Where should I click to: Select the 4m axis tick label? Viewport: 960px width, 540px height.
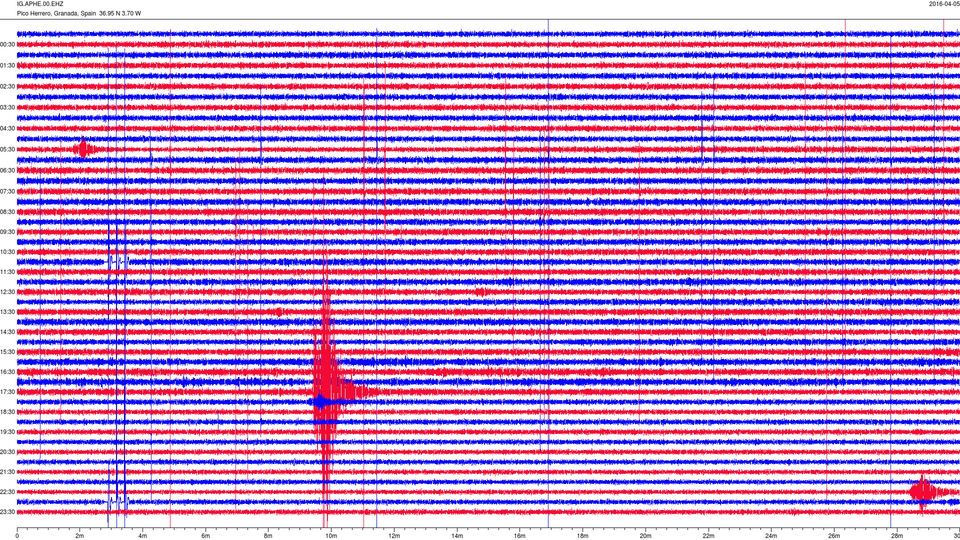click(143, 536)
